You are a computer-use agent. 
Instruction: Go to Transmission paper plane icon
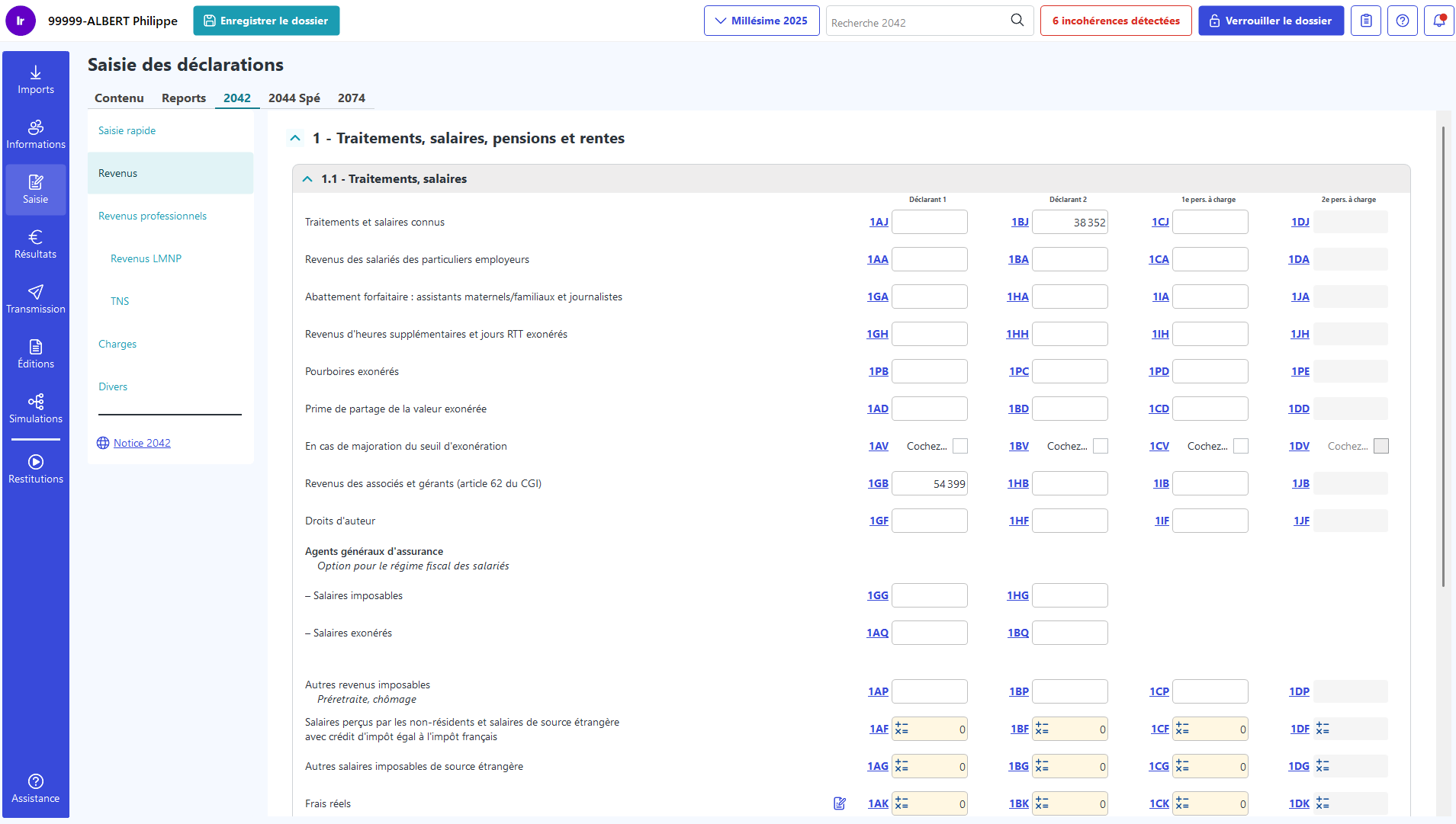36,293
